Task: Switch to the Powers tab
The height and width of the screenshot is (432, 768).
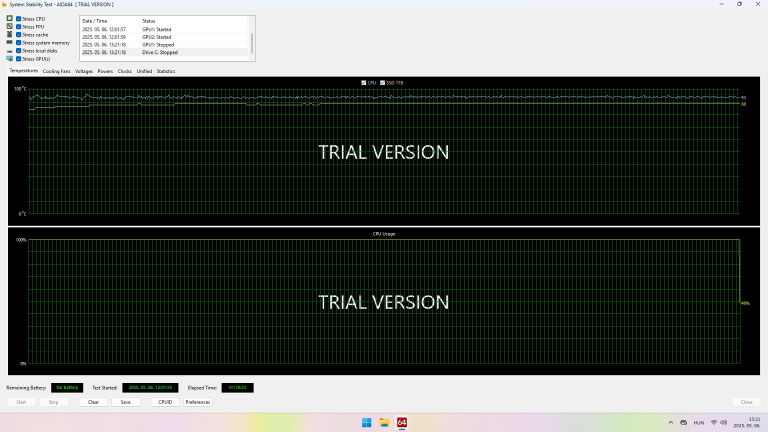Action: pos(105,71)
